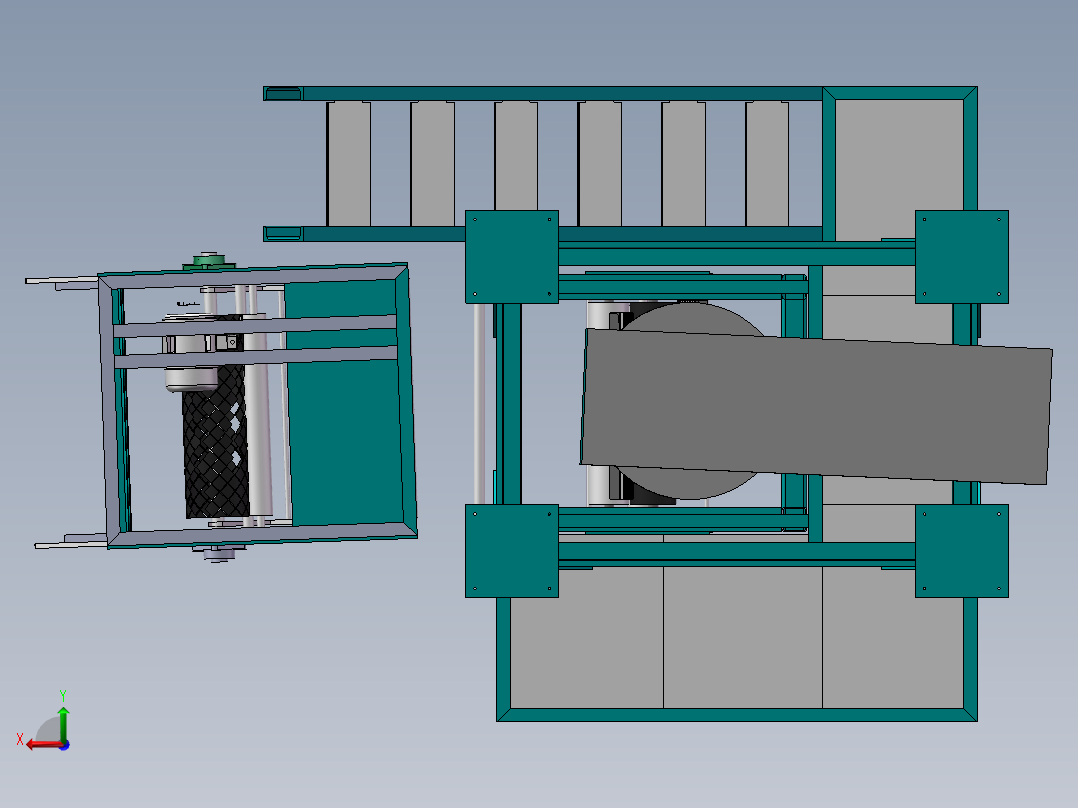1078x808 pixels.
Task: Select the bottom teal border beam of the main frame
Action: pyautogui.click(x=737, y=714)
